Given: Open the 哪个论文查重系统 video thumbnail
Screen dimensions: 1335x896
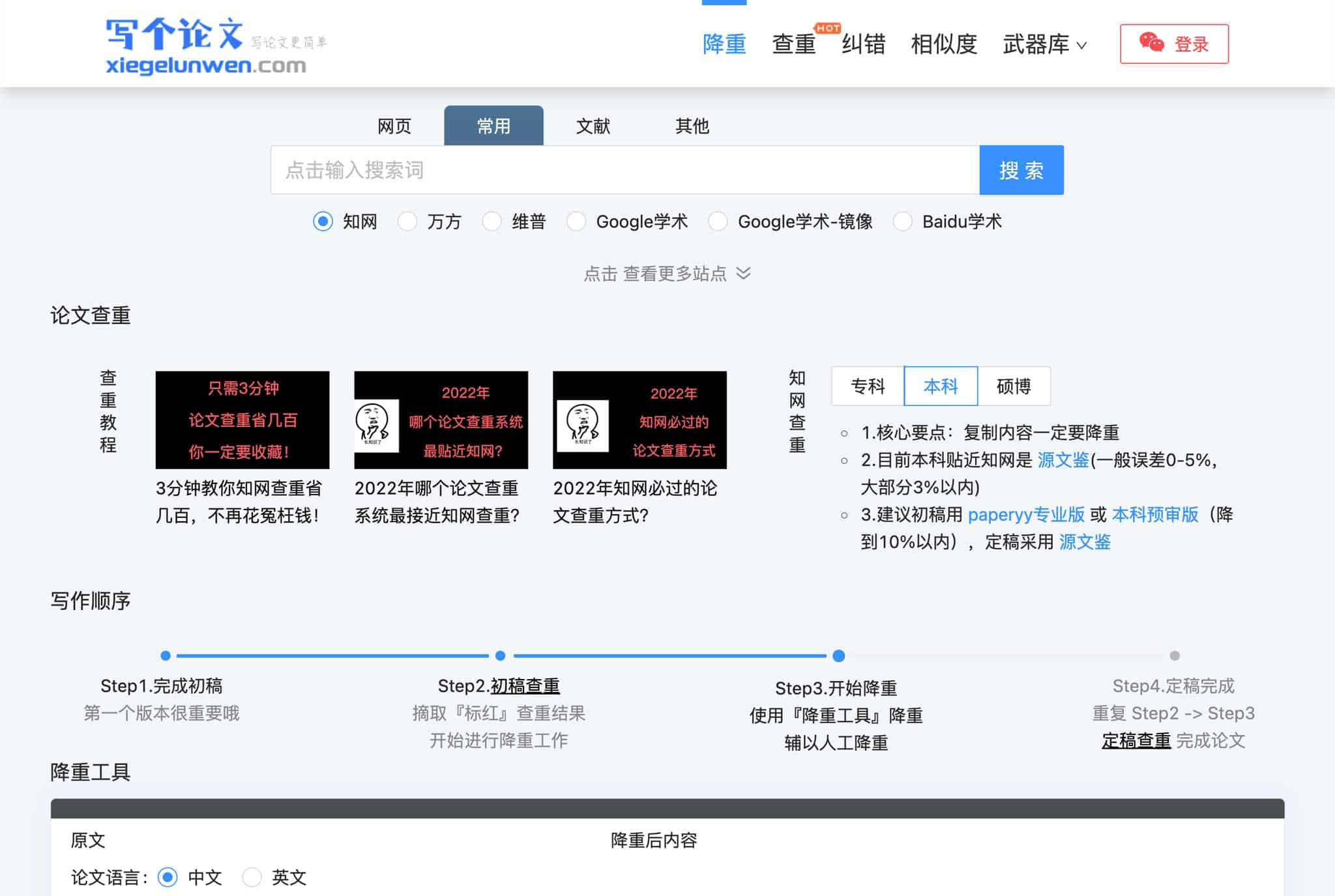Looking at the screenshot, I should [x=441, y=420].
